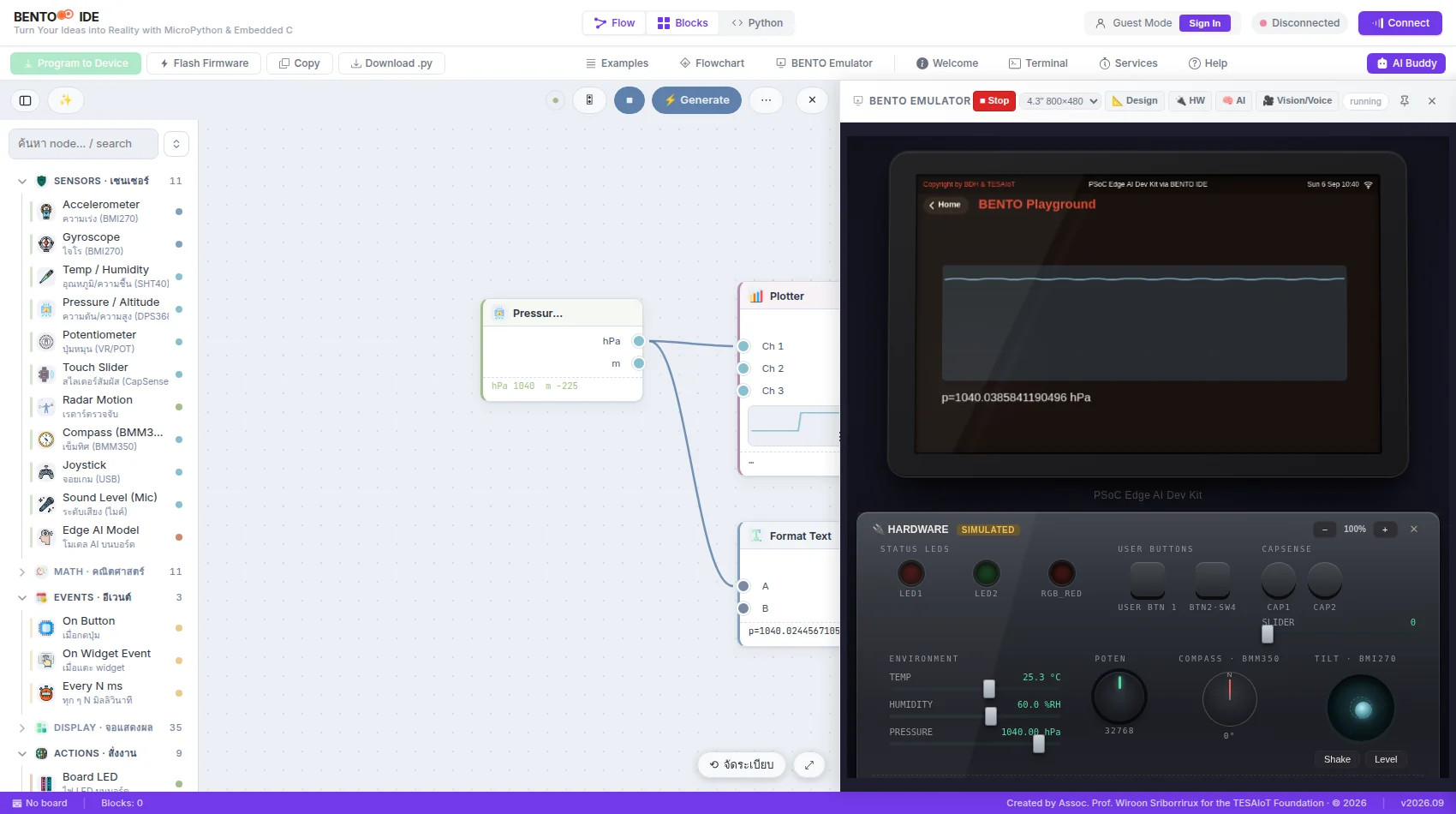1456x814 pixels.
Task: Open the 4.3" 800×480 screen size dropdown
Action: (1062, 101)
